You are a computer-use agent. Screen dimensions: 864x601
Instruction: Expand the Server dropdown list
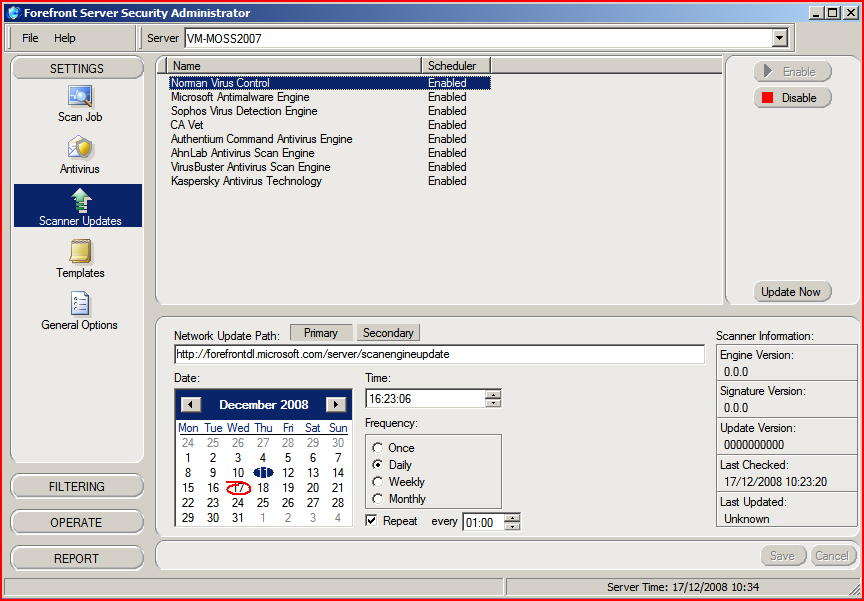780,38
